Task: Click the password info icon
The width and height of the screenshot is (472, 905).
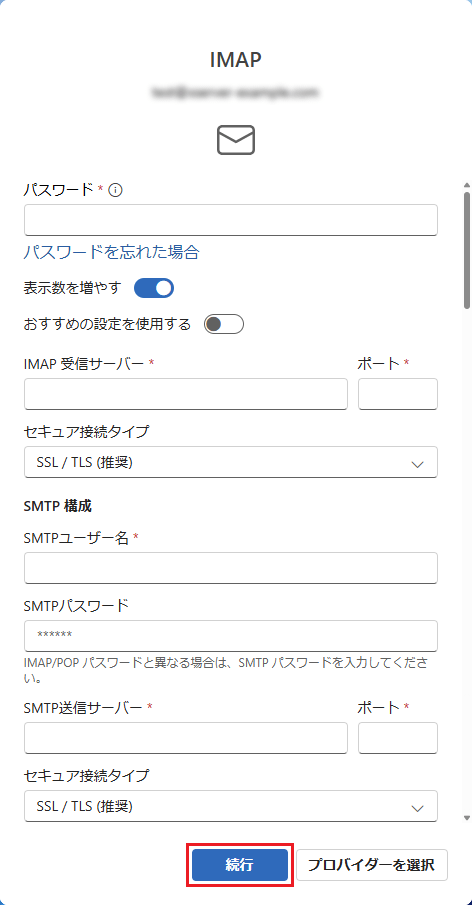Action: pyautogui.click(x=115, y=189)
